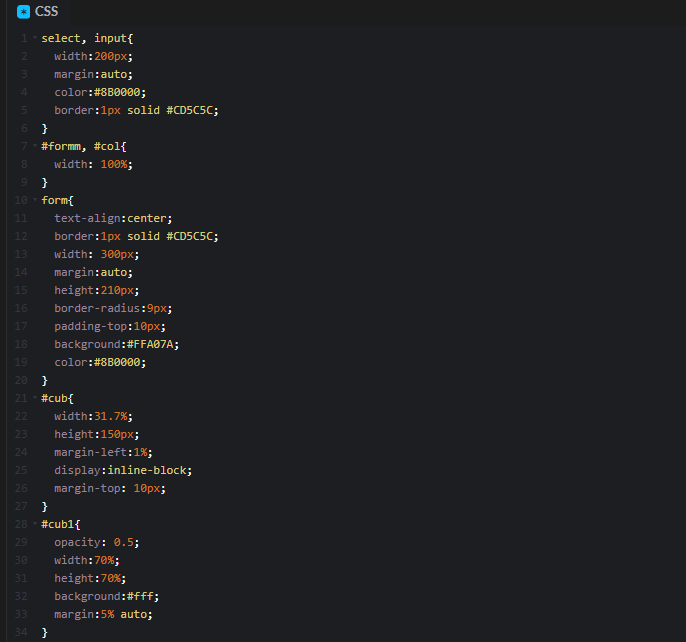Collapse the form rule fold arrow

[x=35, y=200]
